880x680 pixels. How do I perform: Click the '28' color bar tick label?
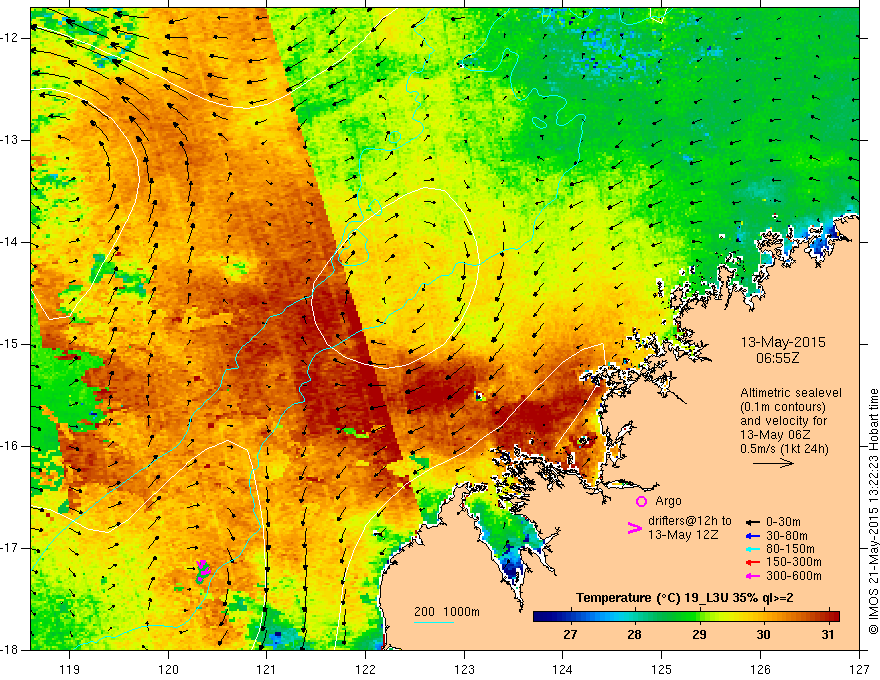tap(634, 635)
